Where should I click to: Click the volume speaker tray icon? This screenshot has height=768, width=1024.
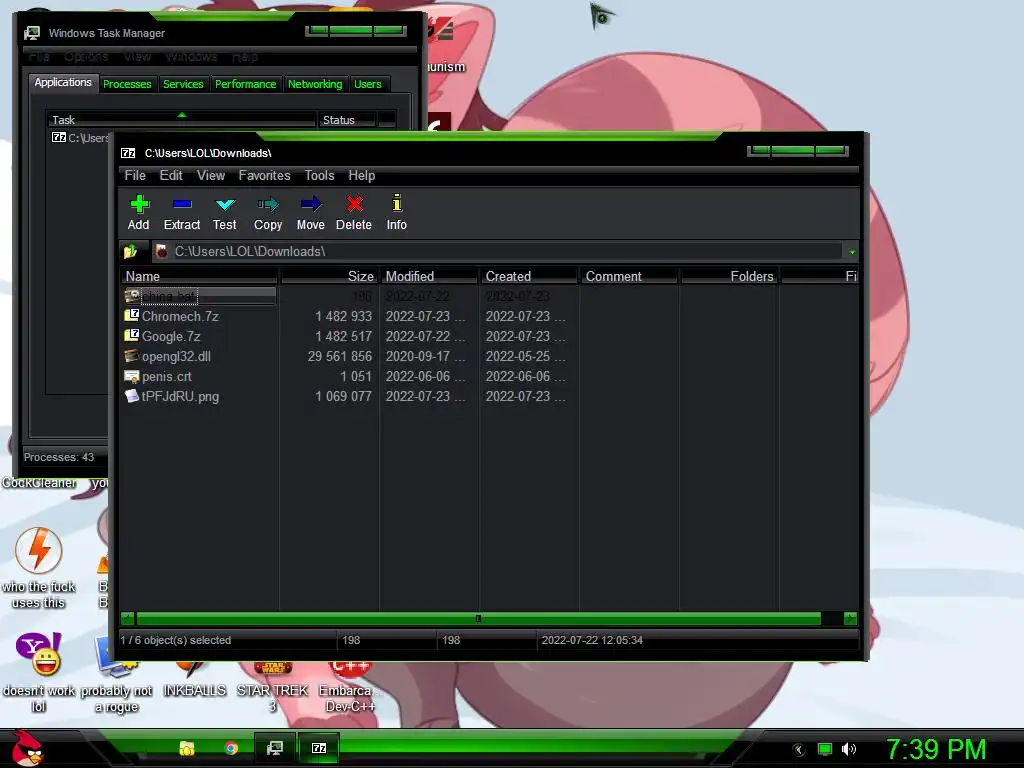(848, 749)
